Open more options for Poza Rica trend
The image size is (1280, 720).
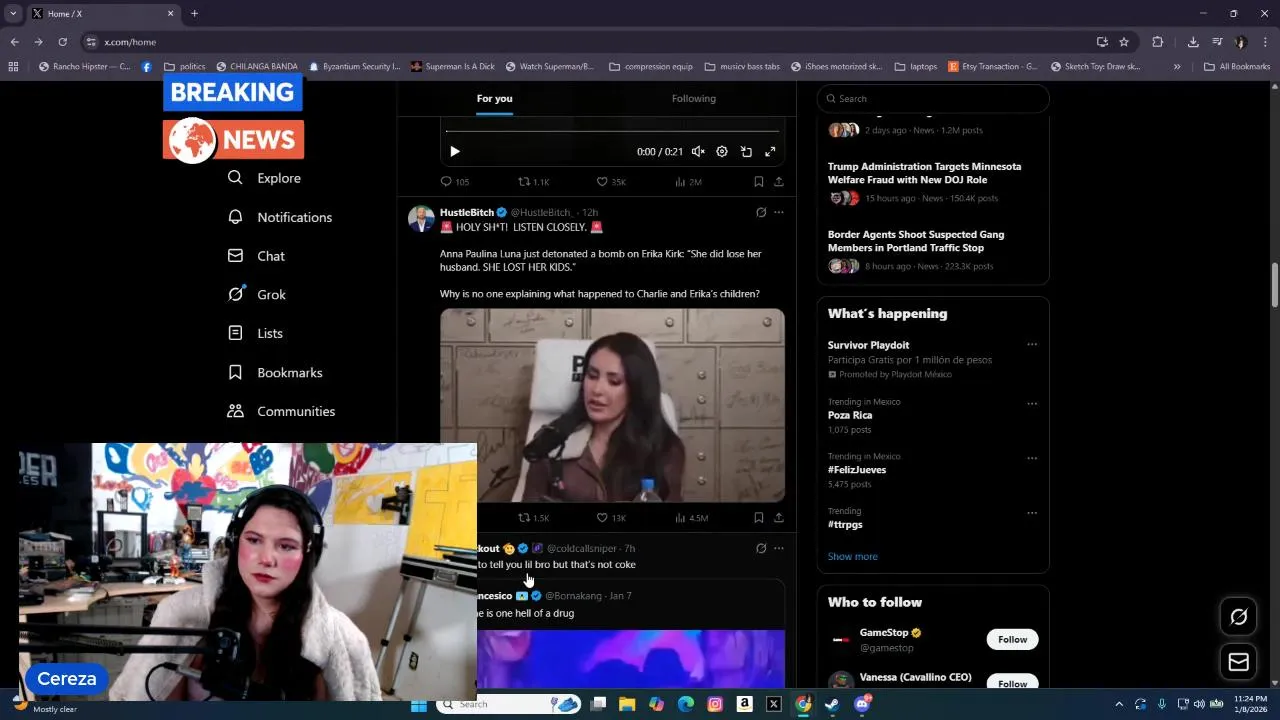coord(1032,404)
